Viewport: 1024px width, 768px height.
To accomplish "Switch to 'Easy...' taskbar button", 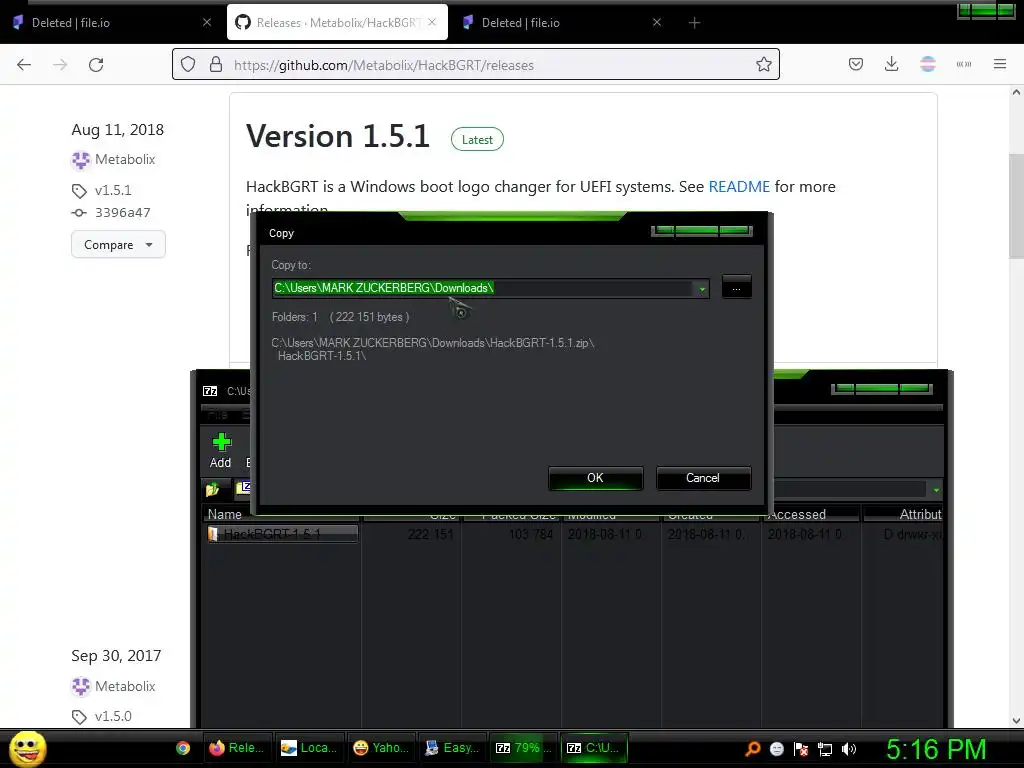I will [x=452, y=748].
